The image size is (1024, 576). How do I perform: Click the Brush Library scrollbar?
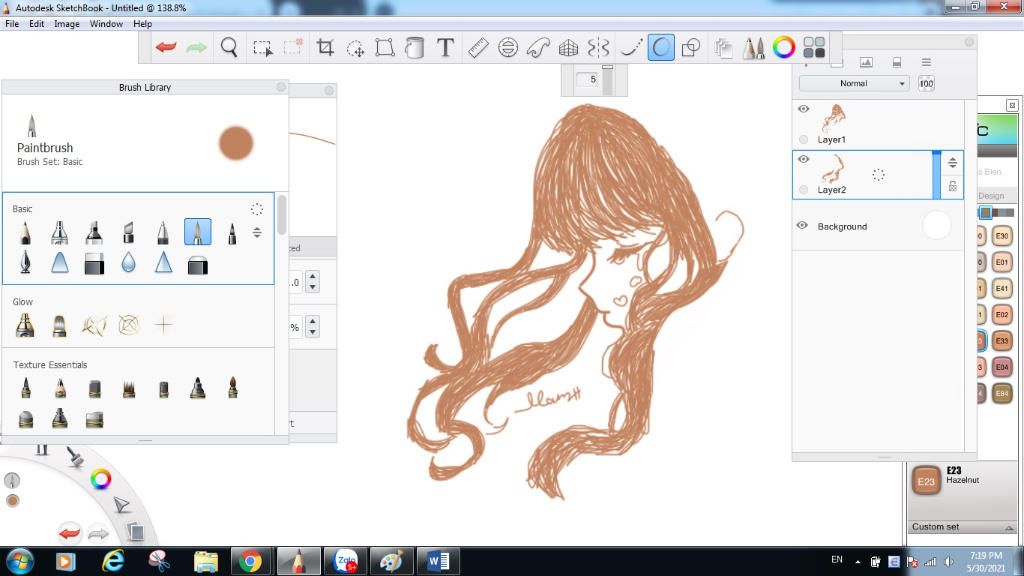(x=281, y=214)
